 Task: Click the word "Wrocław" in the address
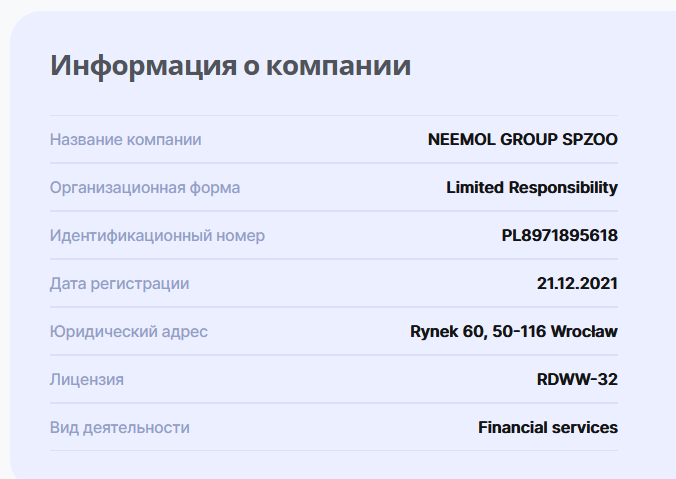(586, 332)
